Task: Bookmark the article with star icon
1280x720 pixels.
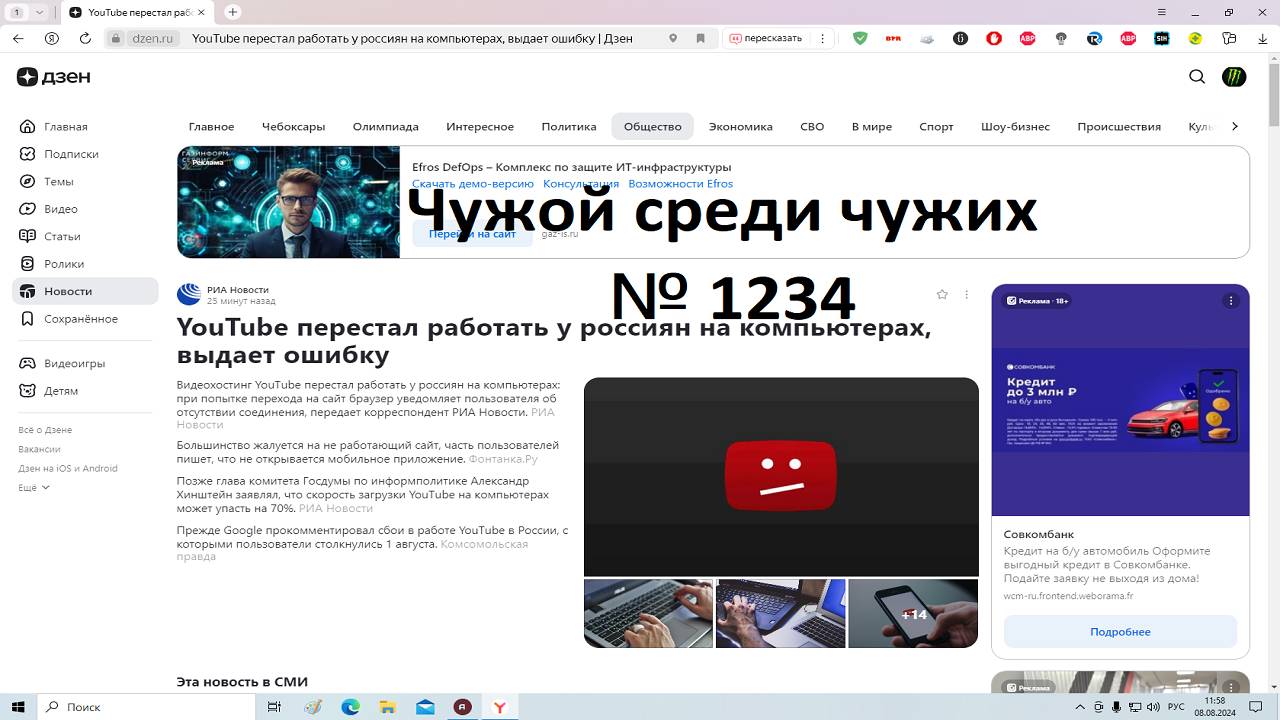Action: pos(942,294)
